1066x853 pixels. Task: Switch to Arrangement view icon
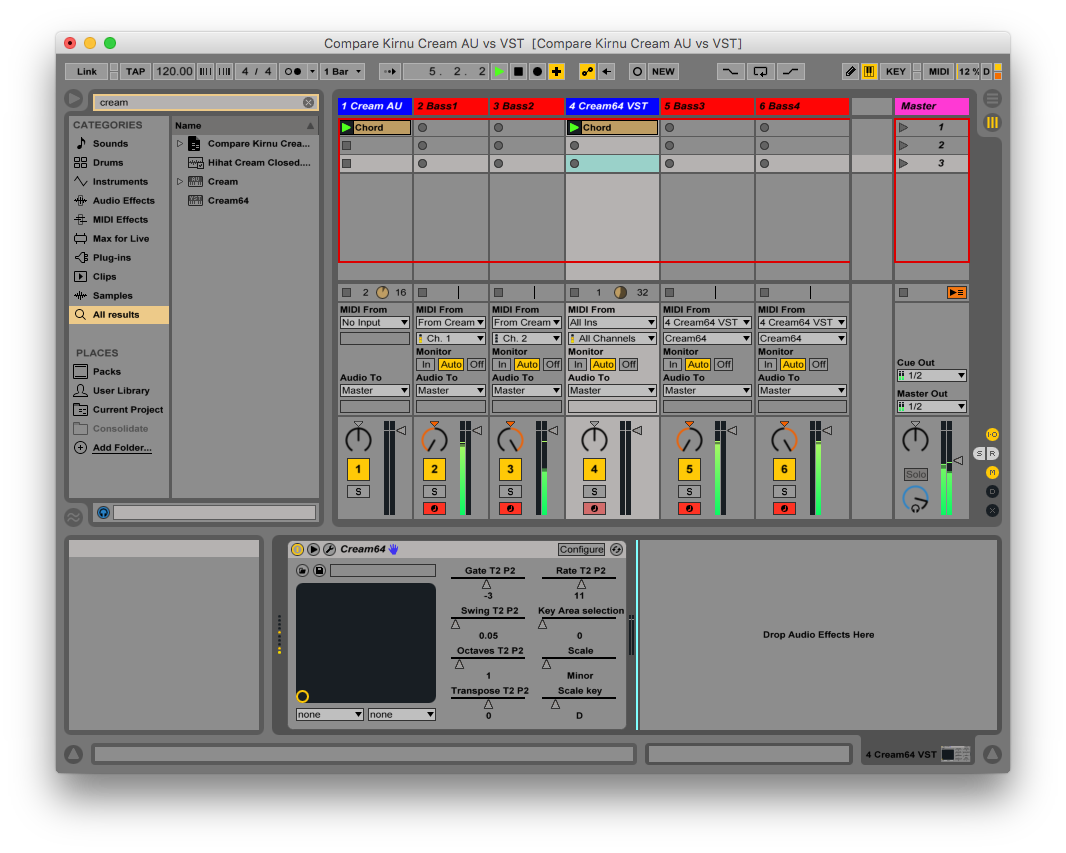993,99
